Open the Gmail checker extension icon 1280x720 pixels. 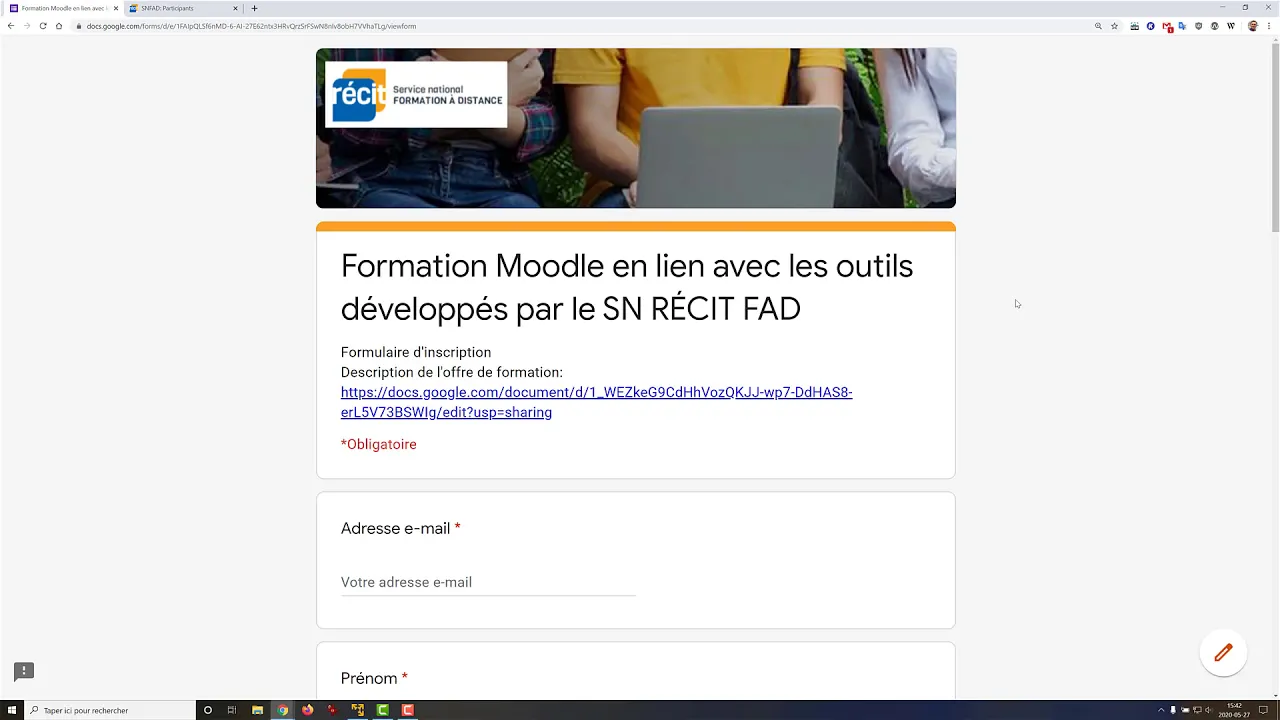click(1167, 27)
